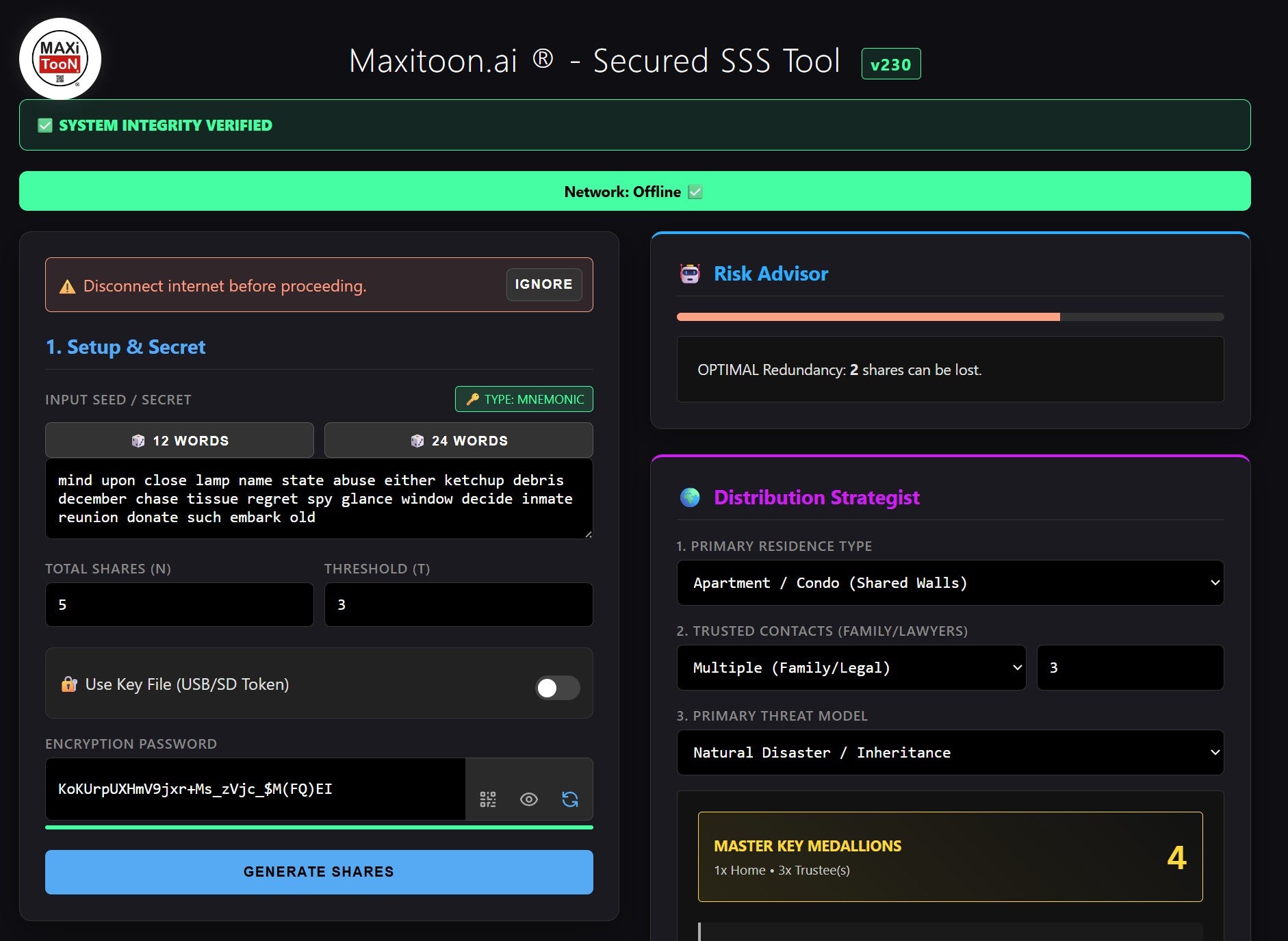This screenshot has height=941, width=1288.
Task: Open the Primary Threat Model dropdown
Action: coord(949,752)
